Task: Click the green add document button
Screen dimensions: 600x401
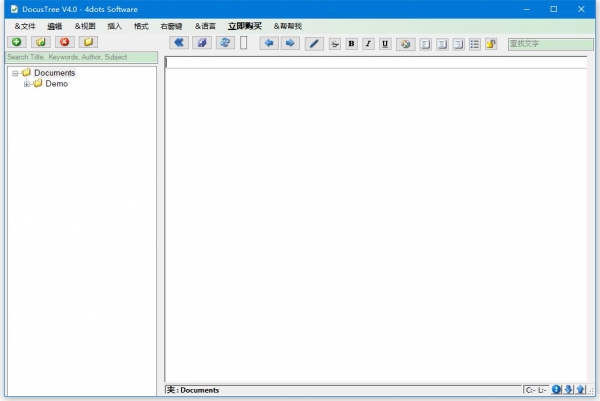Action: coord(17,42)
